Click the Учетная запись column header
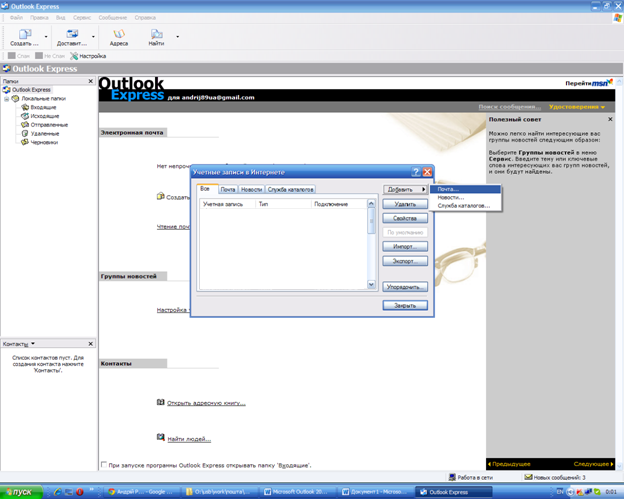The width and height of the screenshot is (624, 499). 227,204
